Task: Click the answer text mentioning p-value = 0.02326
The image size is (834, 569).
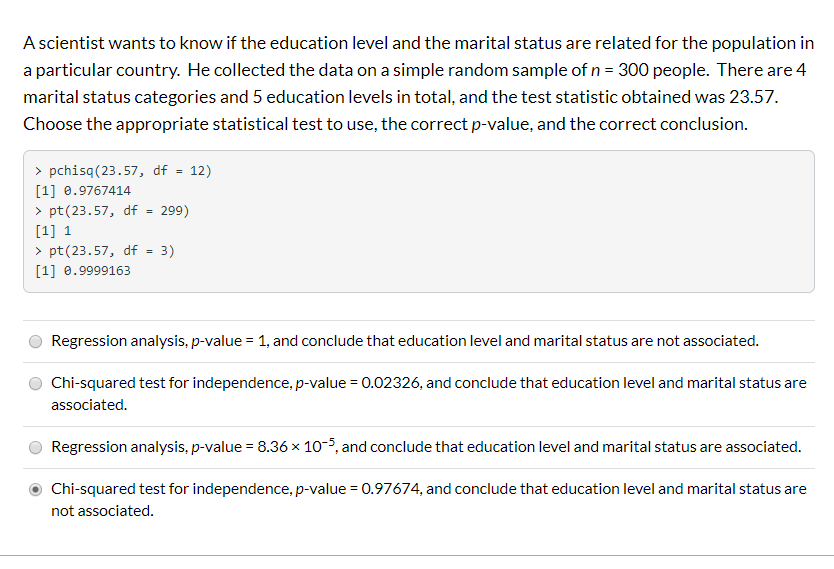Action: click(429, 394)
